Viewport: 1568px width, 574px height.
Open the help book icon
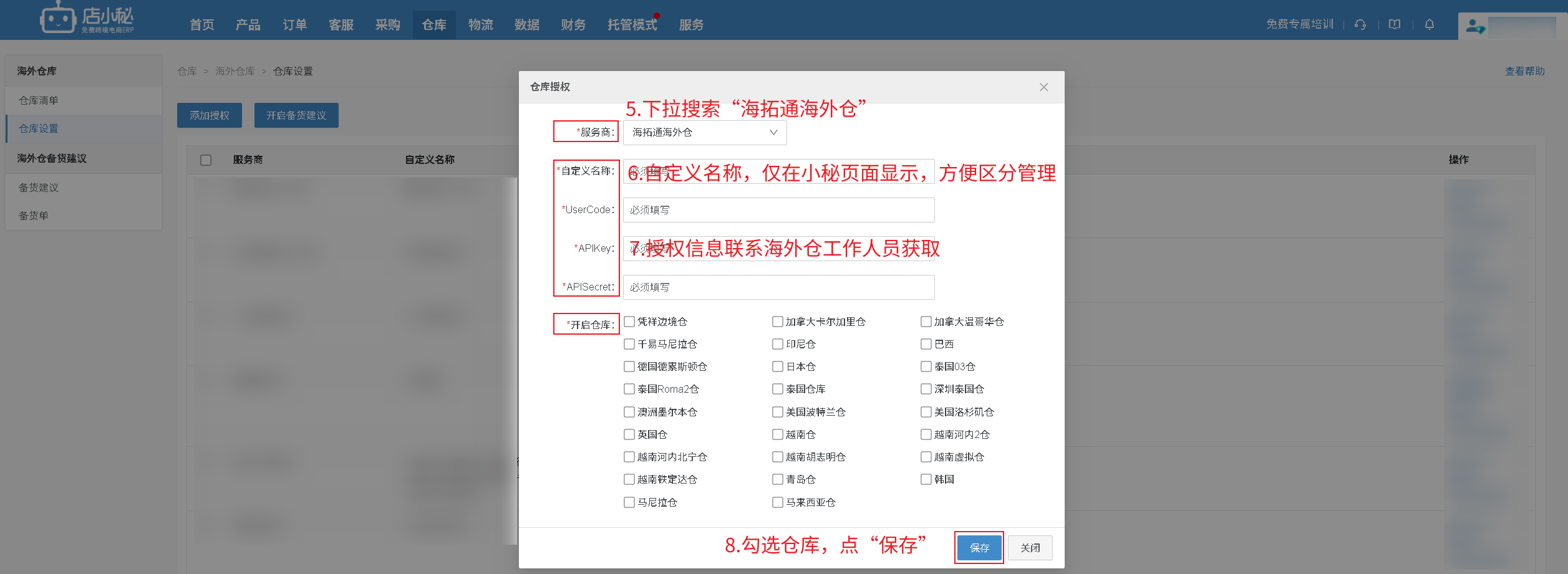pyautogui.click(x=1395, y=24)
